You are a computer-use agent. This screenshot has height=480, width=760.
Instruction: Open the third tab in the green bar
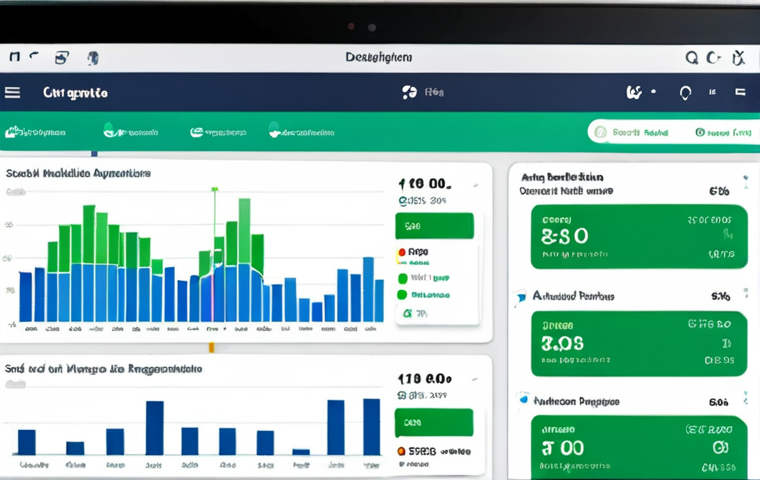pos(218,132)
